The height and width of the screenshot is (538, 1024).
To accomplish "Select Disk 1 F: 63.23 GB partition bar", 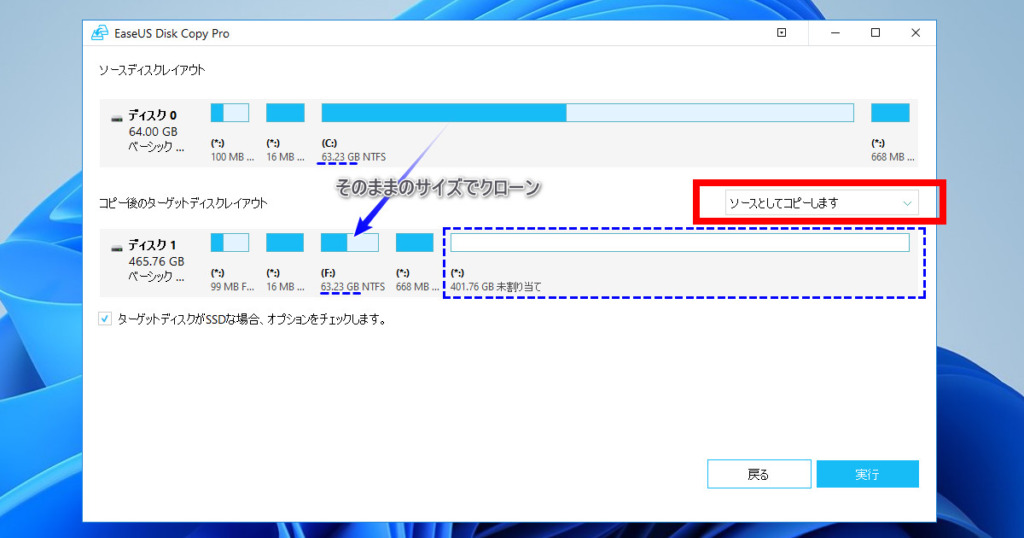I will pos(349,242).
